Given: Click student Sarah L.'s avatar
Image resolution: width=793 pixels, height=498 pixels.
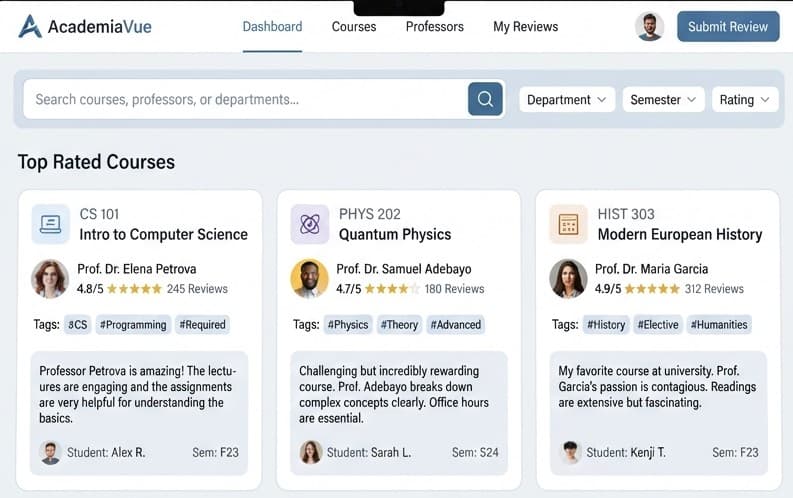Looking at the screenshot, I should point(311,452).
